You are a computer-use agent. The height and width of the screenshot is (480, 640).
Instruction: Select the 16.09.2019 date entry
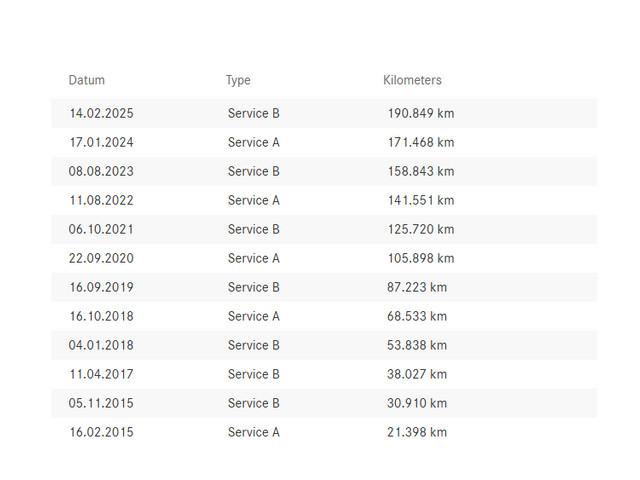[101, 287]
